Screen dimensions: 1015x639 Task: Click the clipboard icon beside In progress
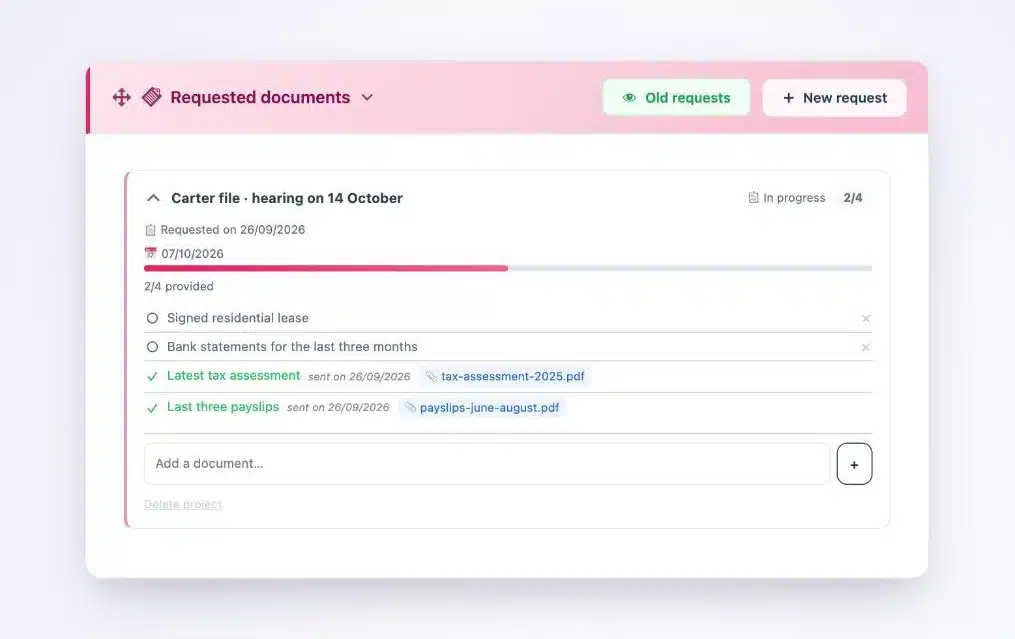coord(753,197)
